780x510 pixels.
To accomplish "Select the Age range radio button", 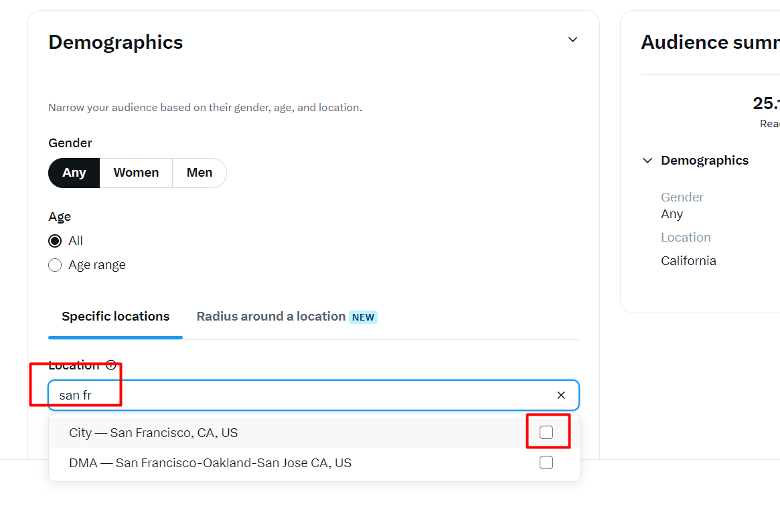I will click(55, 265).
